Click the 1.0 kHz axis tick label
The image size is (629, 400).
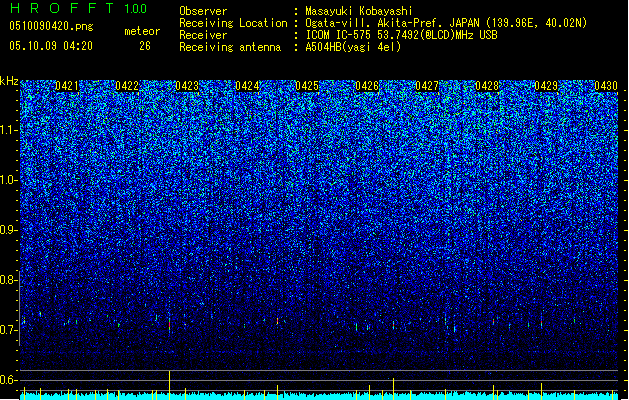pos(8,180)
